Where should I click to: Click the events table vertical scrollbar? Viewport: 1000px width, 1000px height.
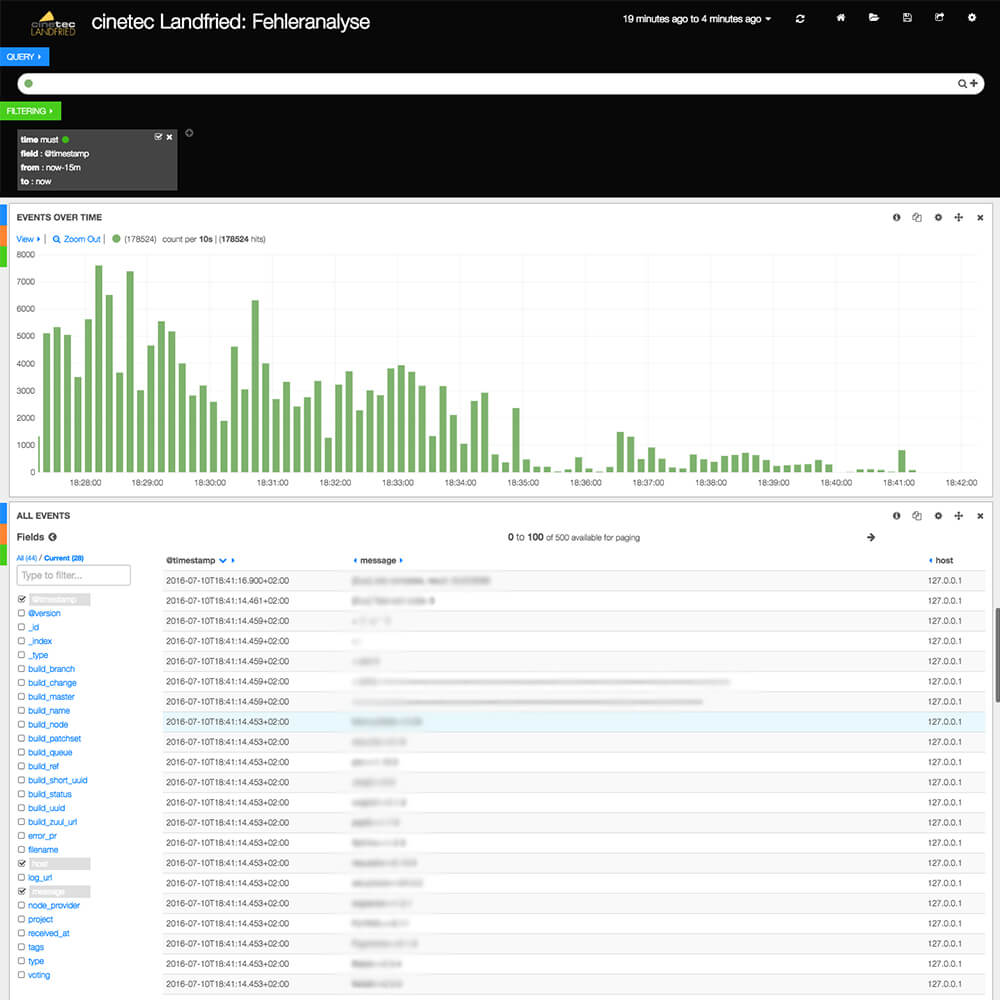997,655
